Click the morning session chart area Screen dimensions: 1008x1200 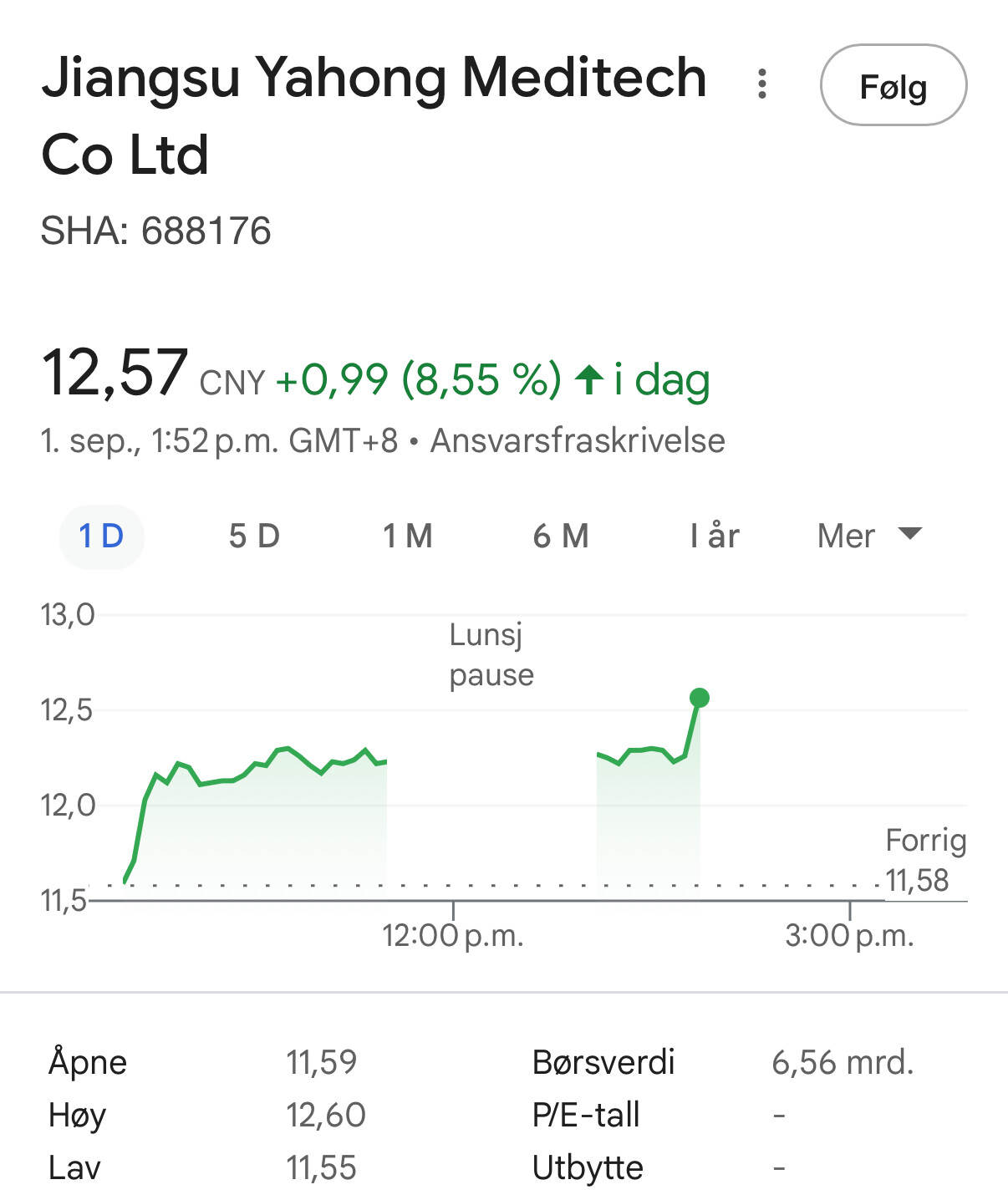coord(255,819)
